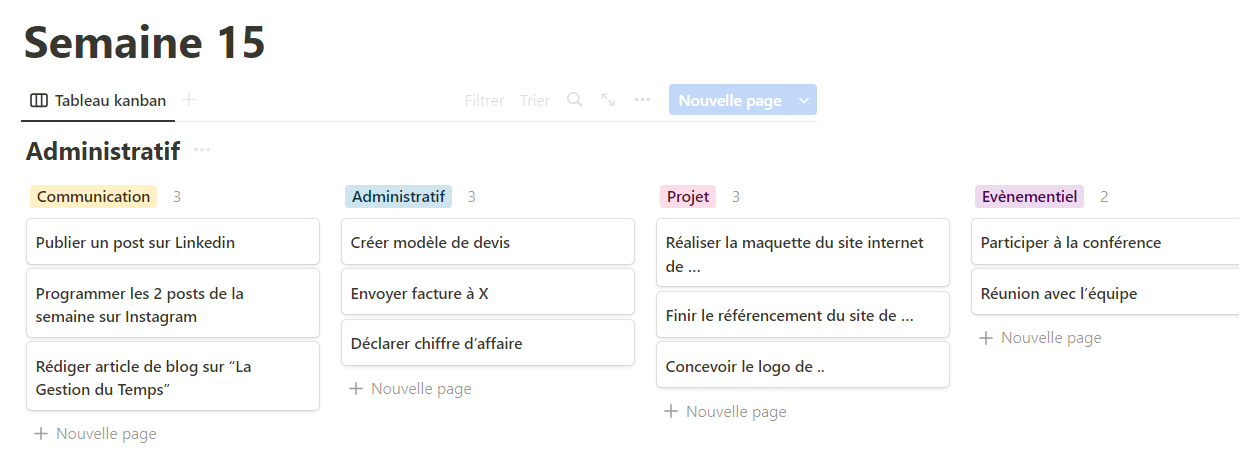This screenshot has height=456, width=1243.
Task: Open the Publier un post sur Linkedin card
Action: click(x=173, y=242)
